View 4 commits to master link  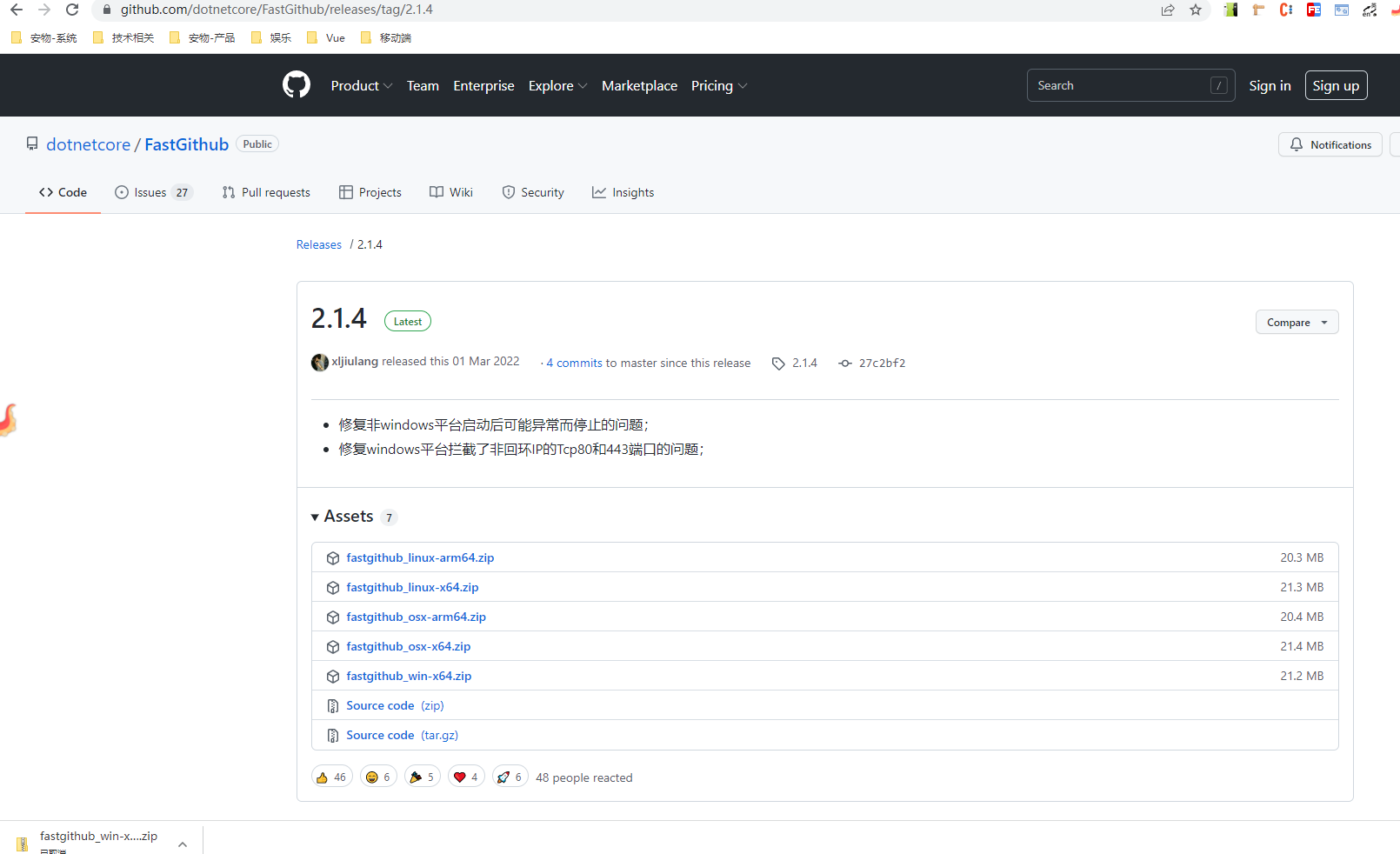(575, 363)
